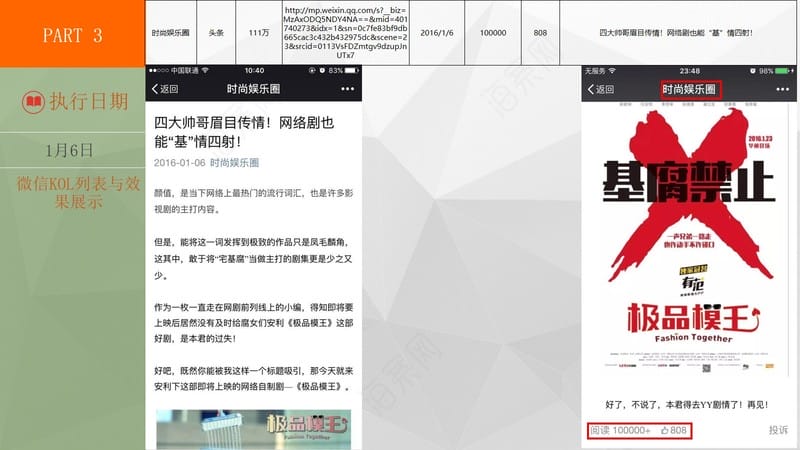Click the PART 3 orange header
The image size is (800, 450).
(x=72, y=34)
